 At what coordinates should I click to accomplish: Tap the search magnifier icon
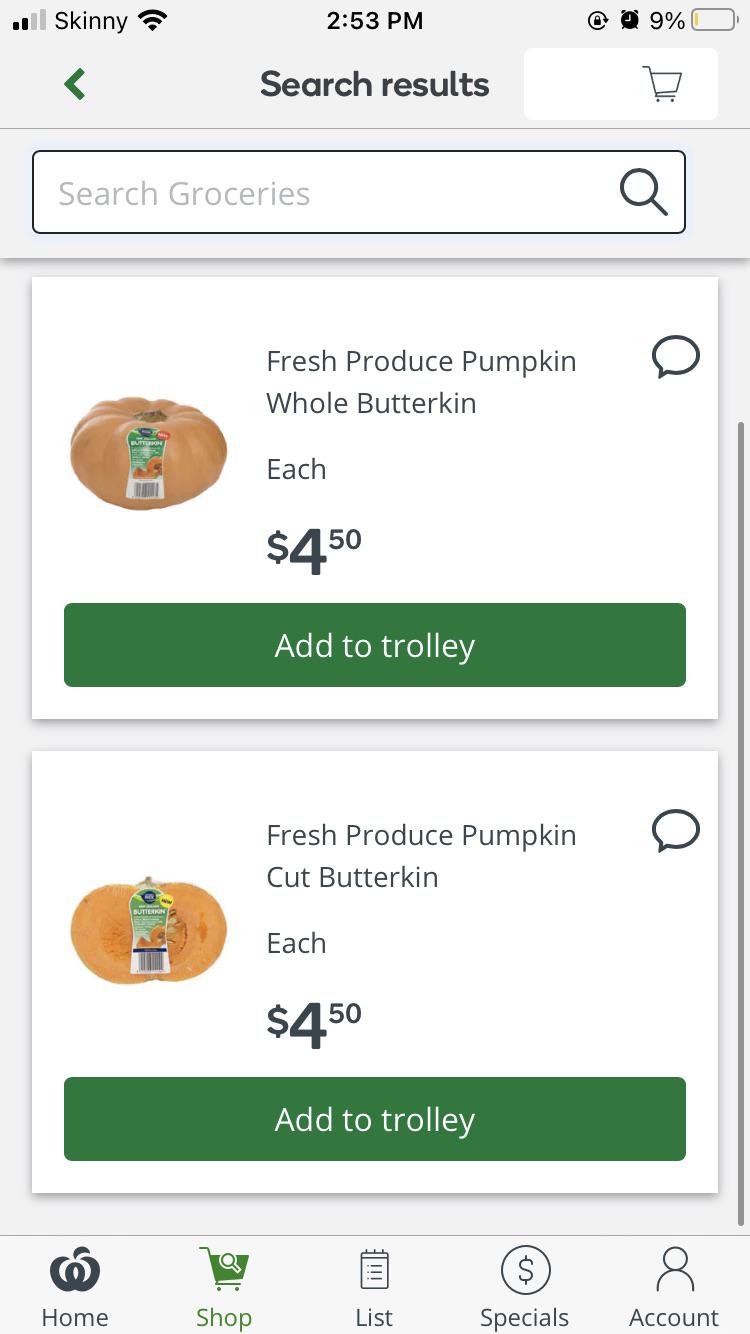643,191
